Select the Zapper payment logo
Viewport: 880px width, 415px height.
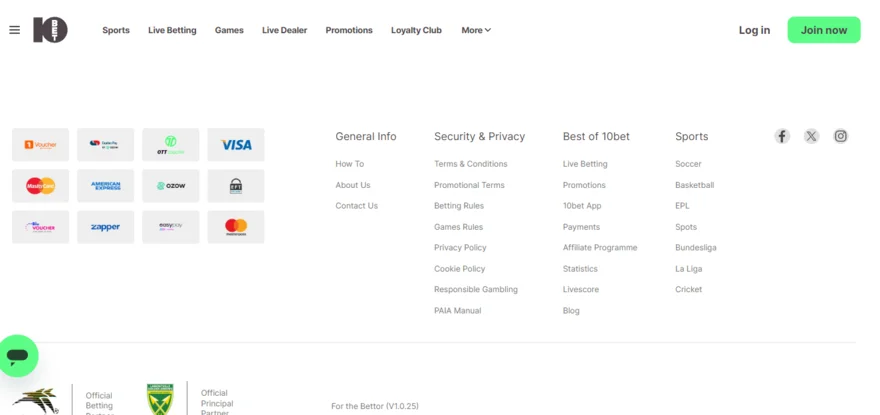(x=106, y=227)
